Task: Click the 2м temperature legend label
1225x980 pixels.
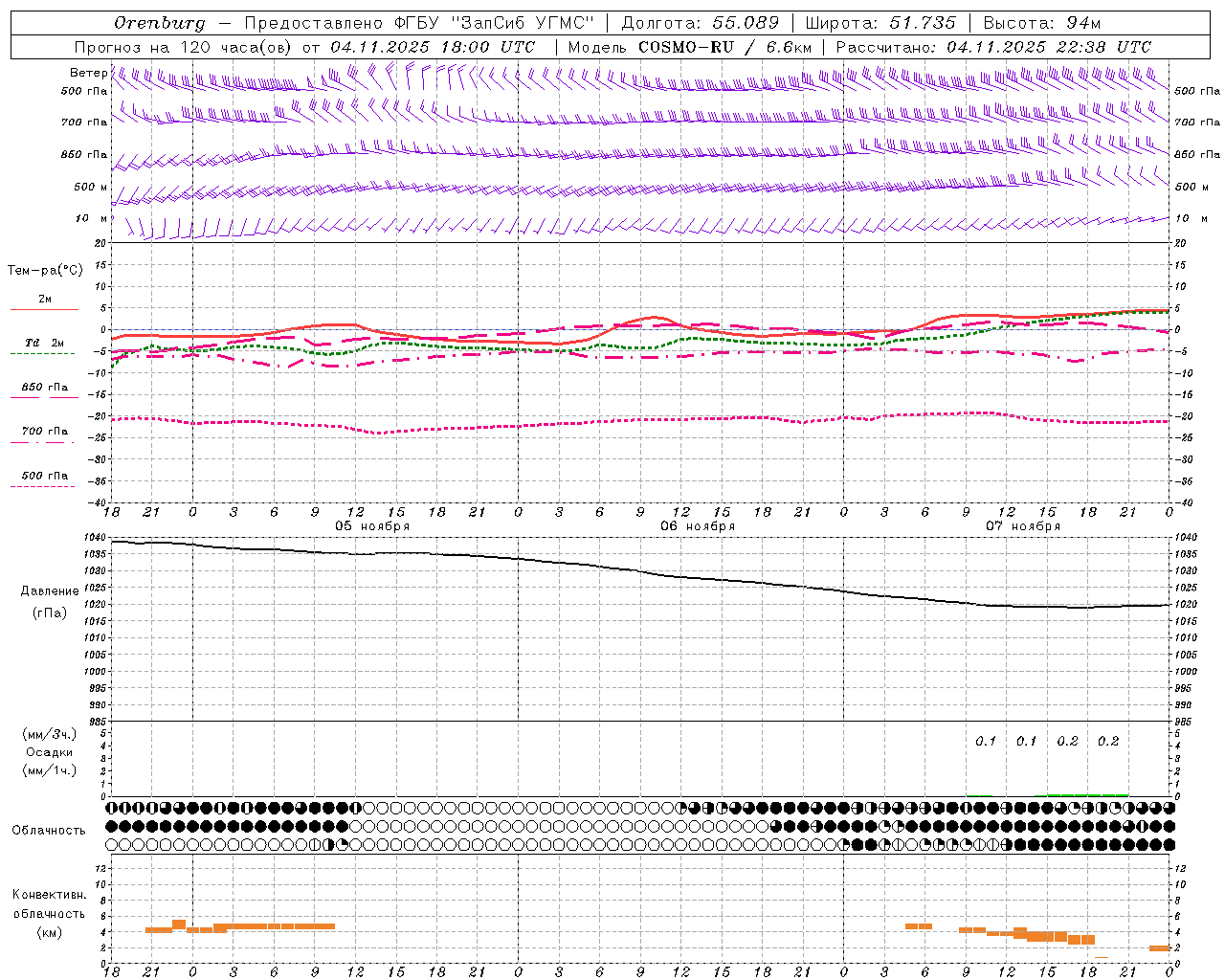Action: (45, 300)
